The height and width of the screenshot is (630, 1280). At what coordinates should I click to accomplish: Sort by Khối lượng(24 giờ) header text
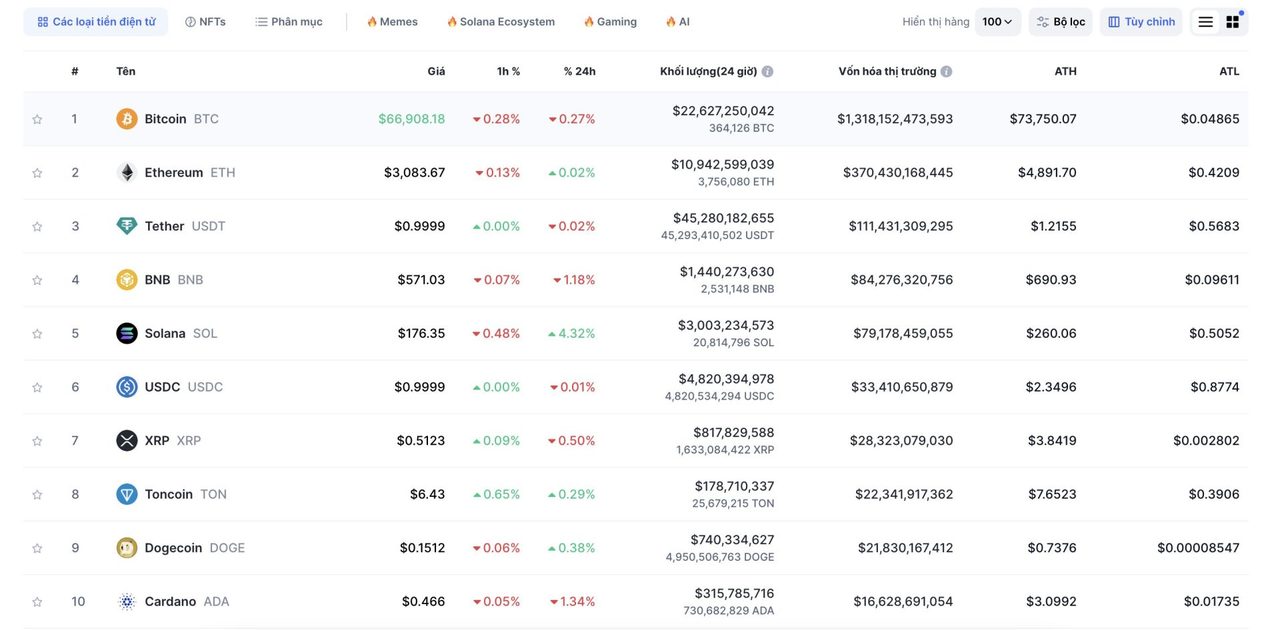coord(708,72)
